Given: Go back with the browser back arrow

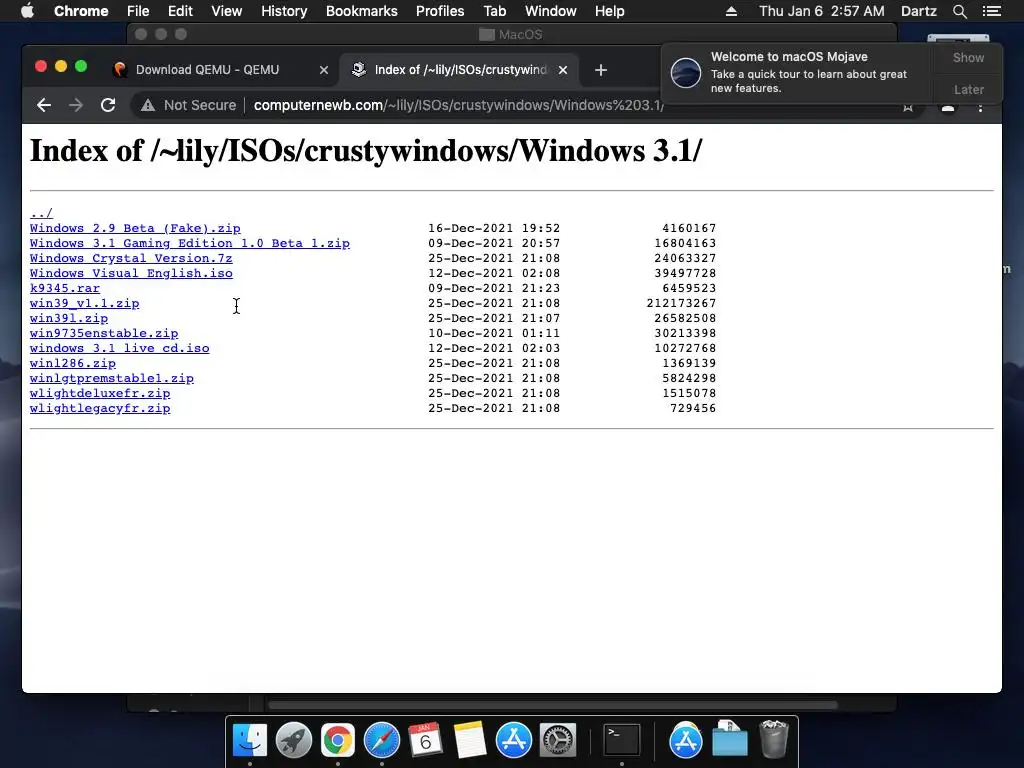Looking at the screenshot, I should click(x=44, y=105).
